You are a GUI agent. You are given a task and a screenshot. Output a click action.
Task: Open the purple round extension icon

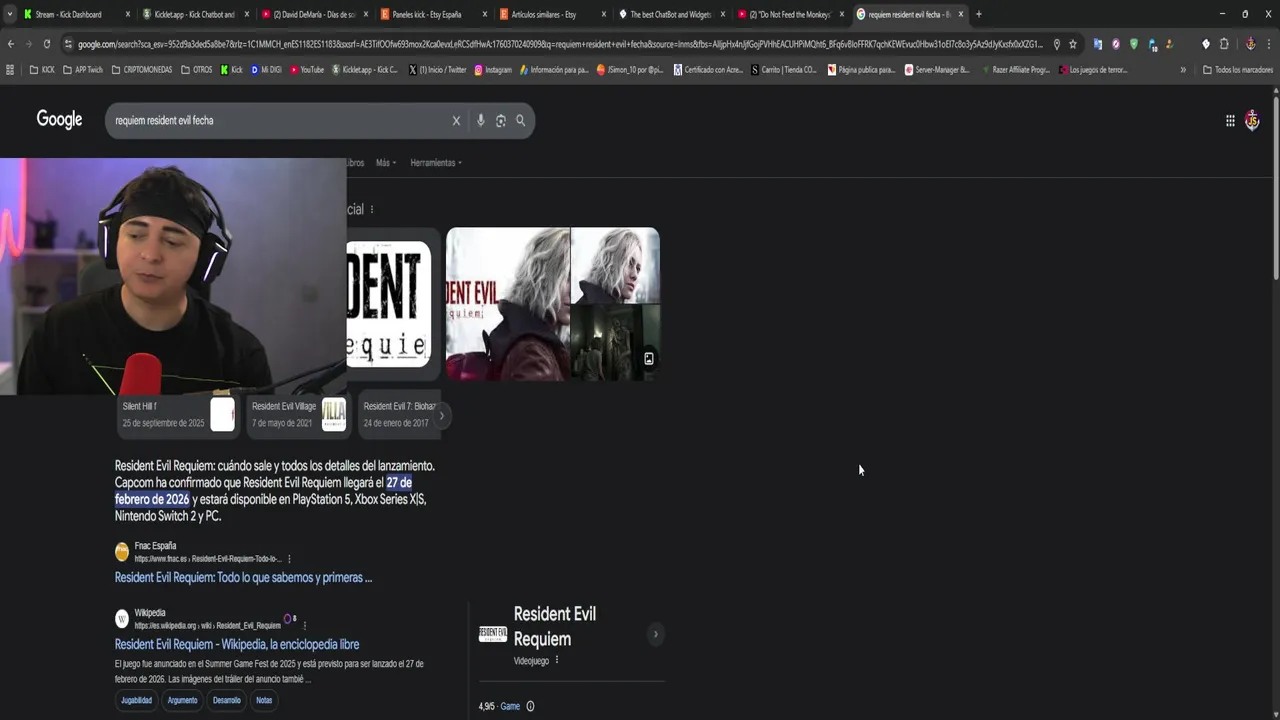1116,44
